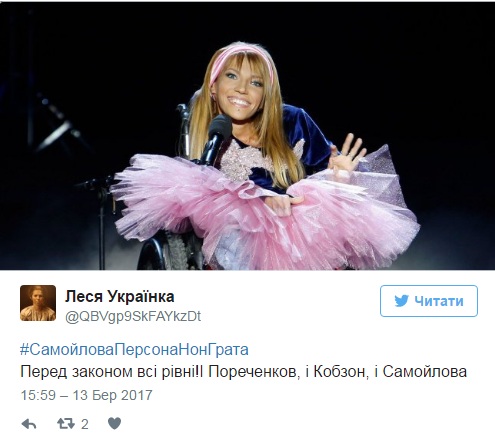Click the @QBVgp9SkFAYkzDt handle
The image size is (495, 440).
133,317
